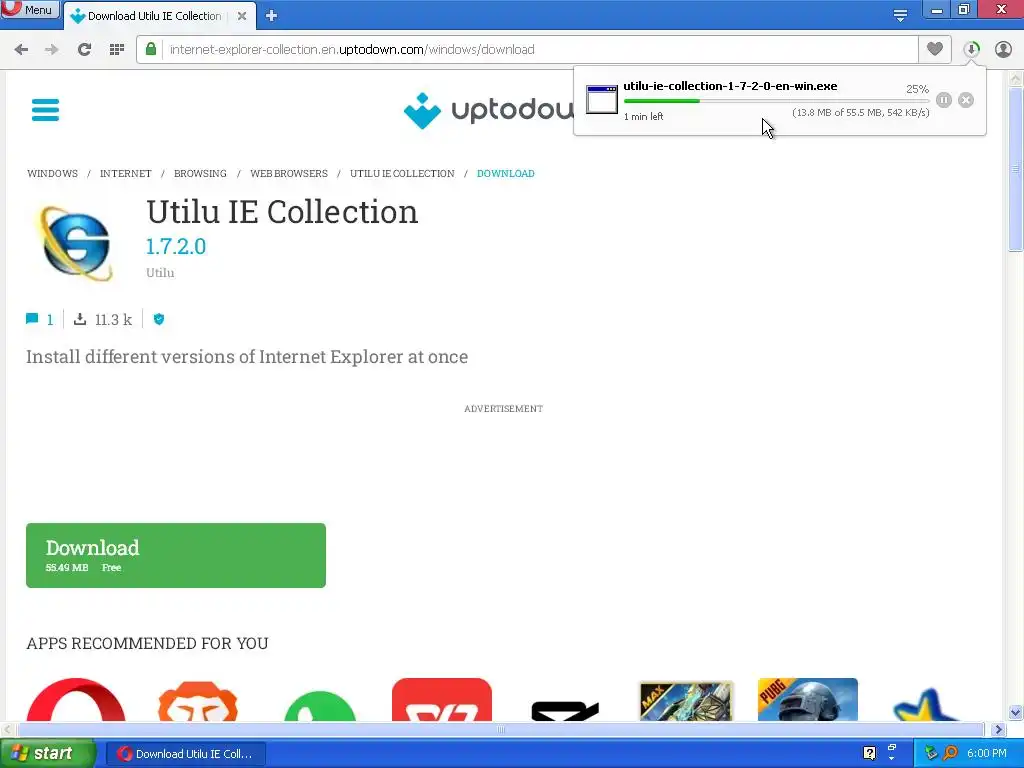Open the user account profile icon
The image size is (1024, 768).
click(x=1003, y=49)
